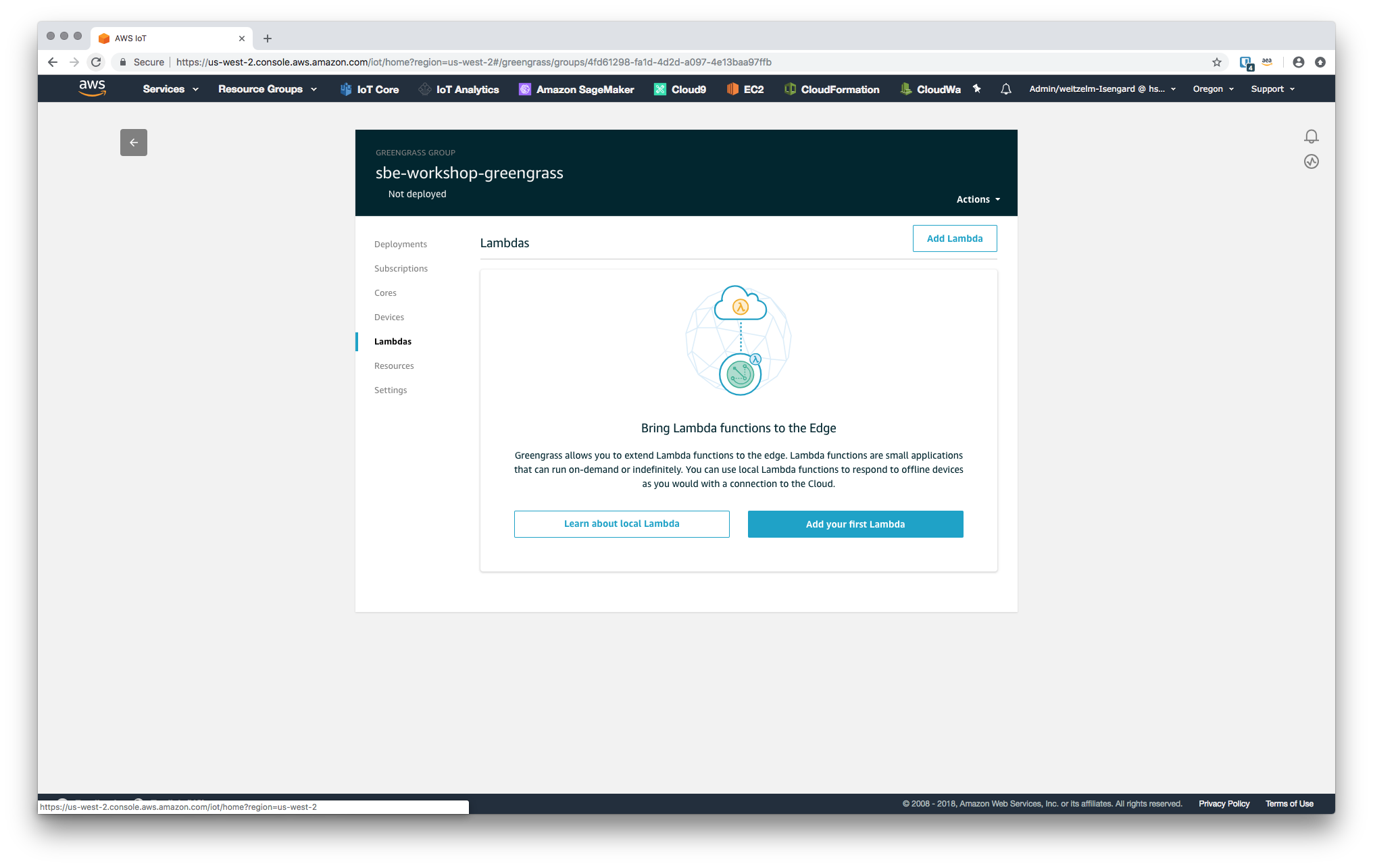Open the Terms of Use link
1373x868 pixels.
pyautogui.click(x=1289, y=804)
